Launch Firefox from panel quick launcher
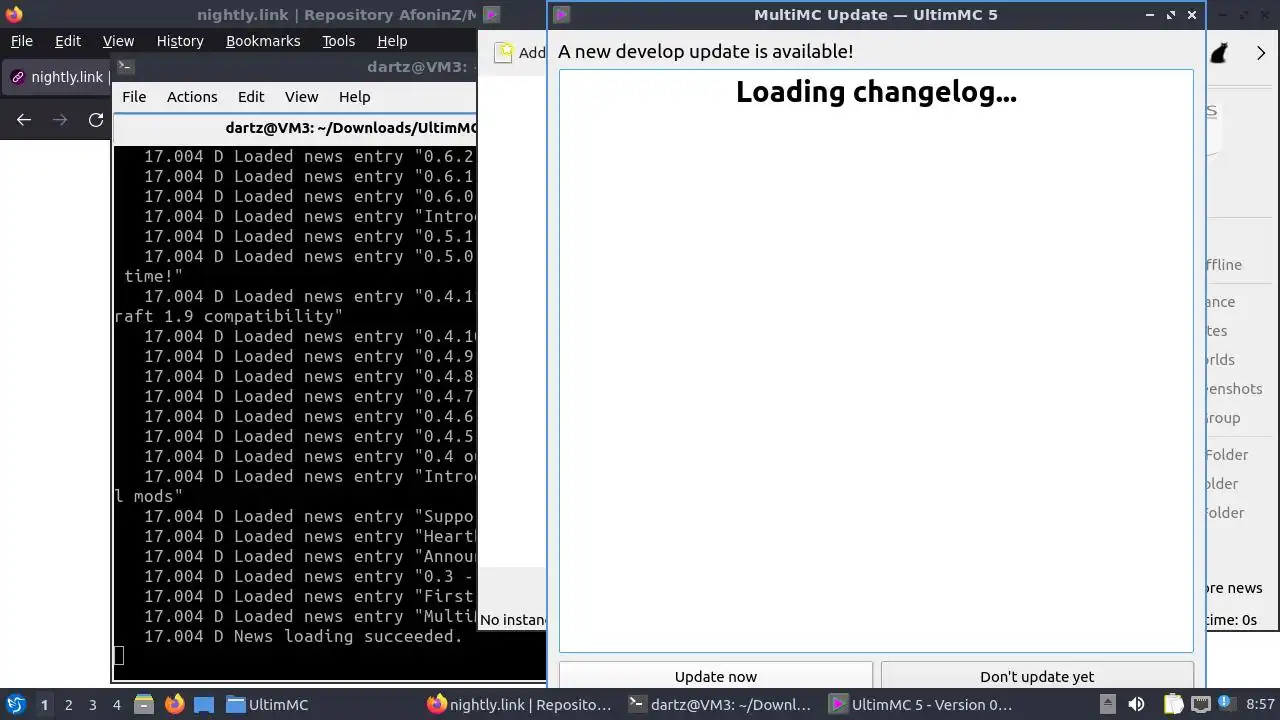1280x720 pixels. point(174,704)
